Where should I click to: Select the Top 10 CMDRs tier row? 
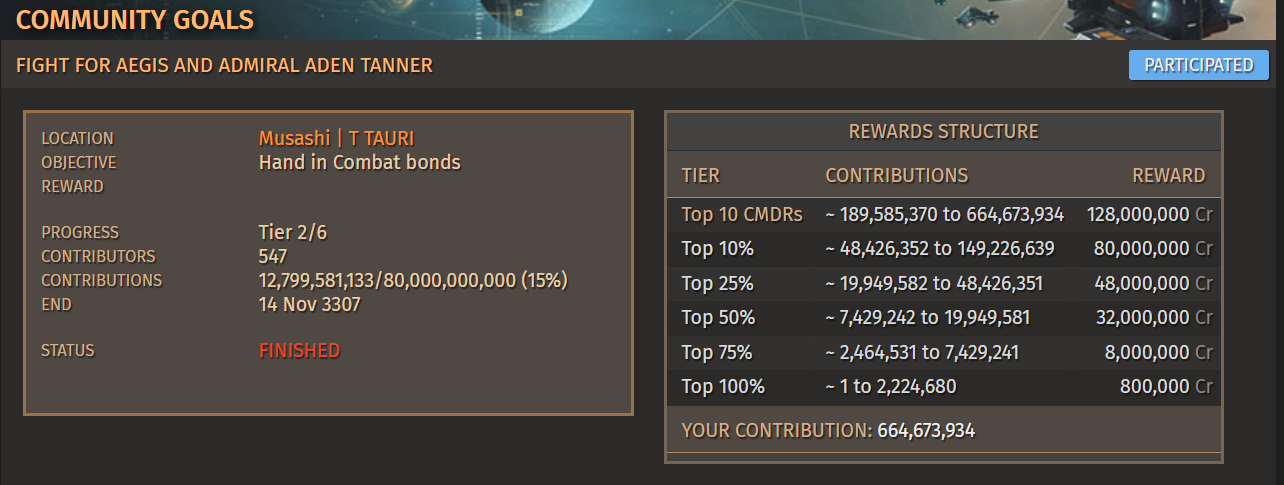coord(944,214)
